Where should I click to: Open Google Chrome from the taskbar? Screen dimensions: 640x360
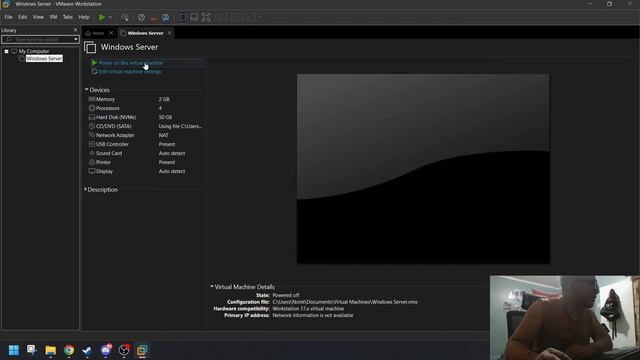(69, 350)
